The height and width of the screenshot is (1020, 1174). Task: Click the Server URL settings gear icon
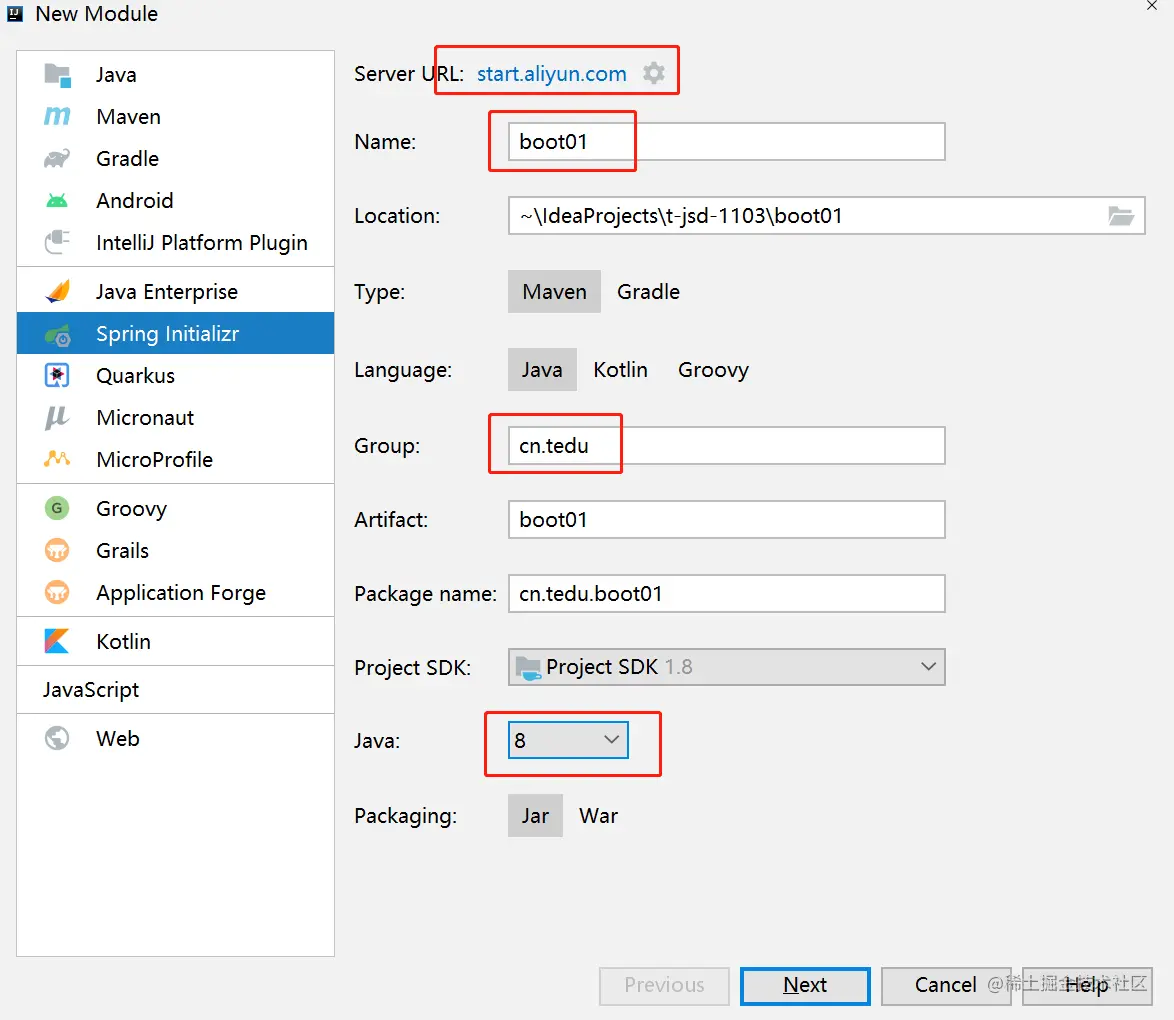click(x=653, y=73)
